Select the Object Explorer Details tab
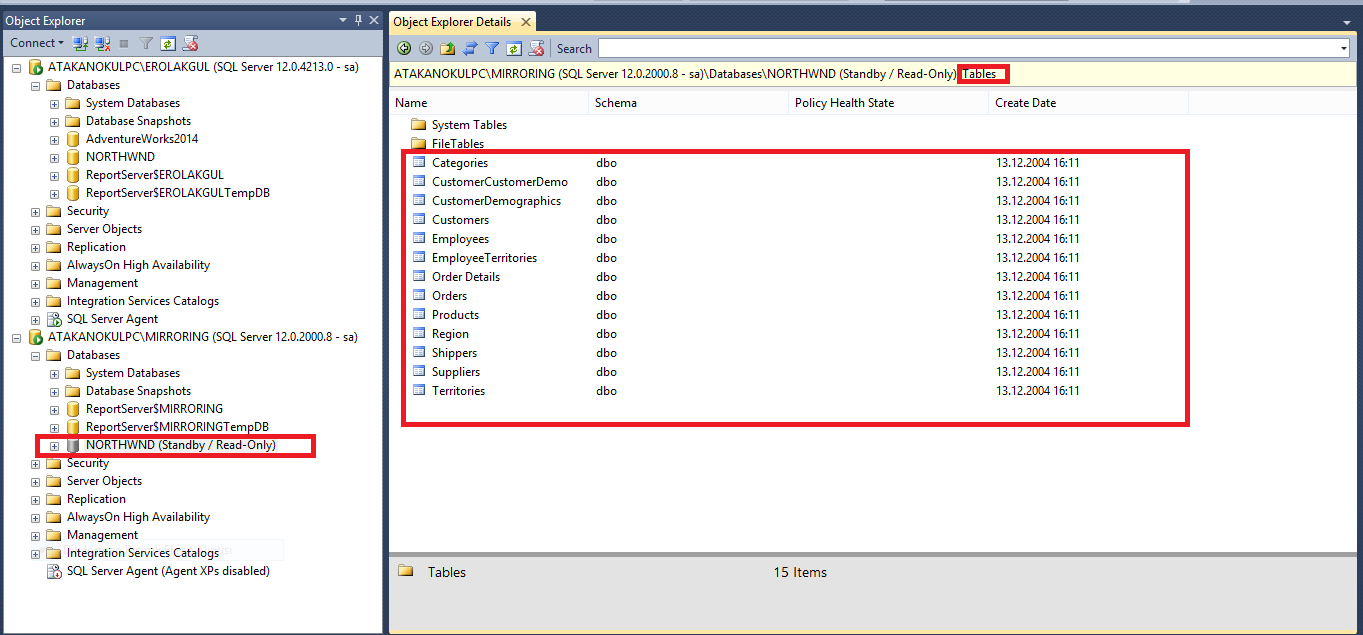This screenshot has width=1363, height=635. click(452, 22)
